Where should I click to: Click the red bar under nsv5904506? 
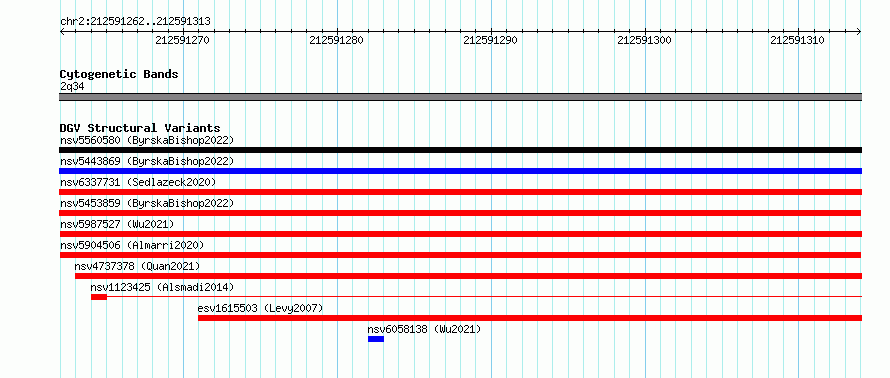pyautogui.click(x=460, y=255)
